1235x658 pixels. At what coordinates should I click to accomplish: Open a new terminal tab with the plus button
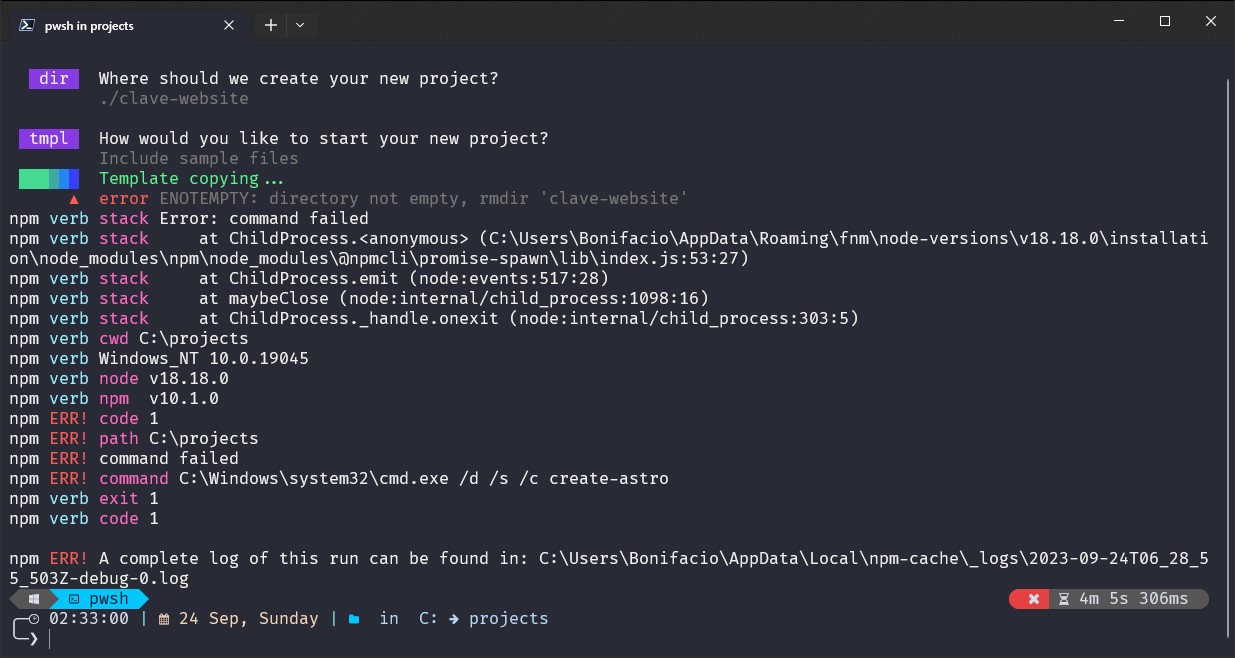click(x=269, y=24)
